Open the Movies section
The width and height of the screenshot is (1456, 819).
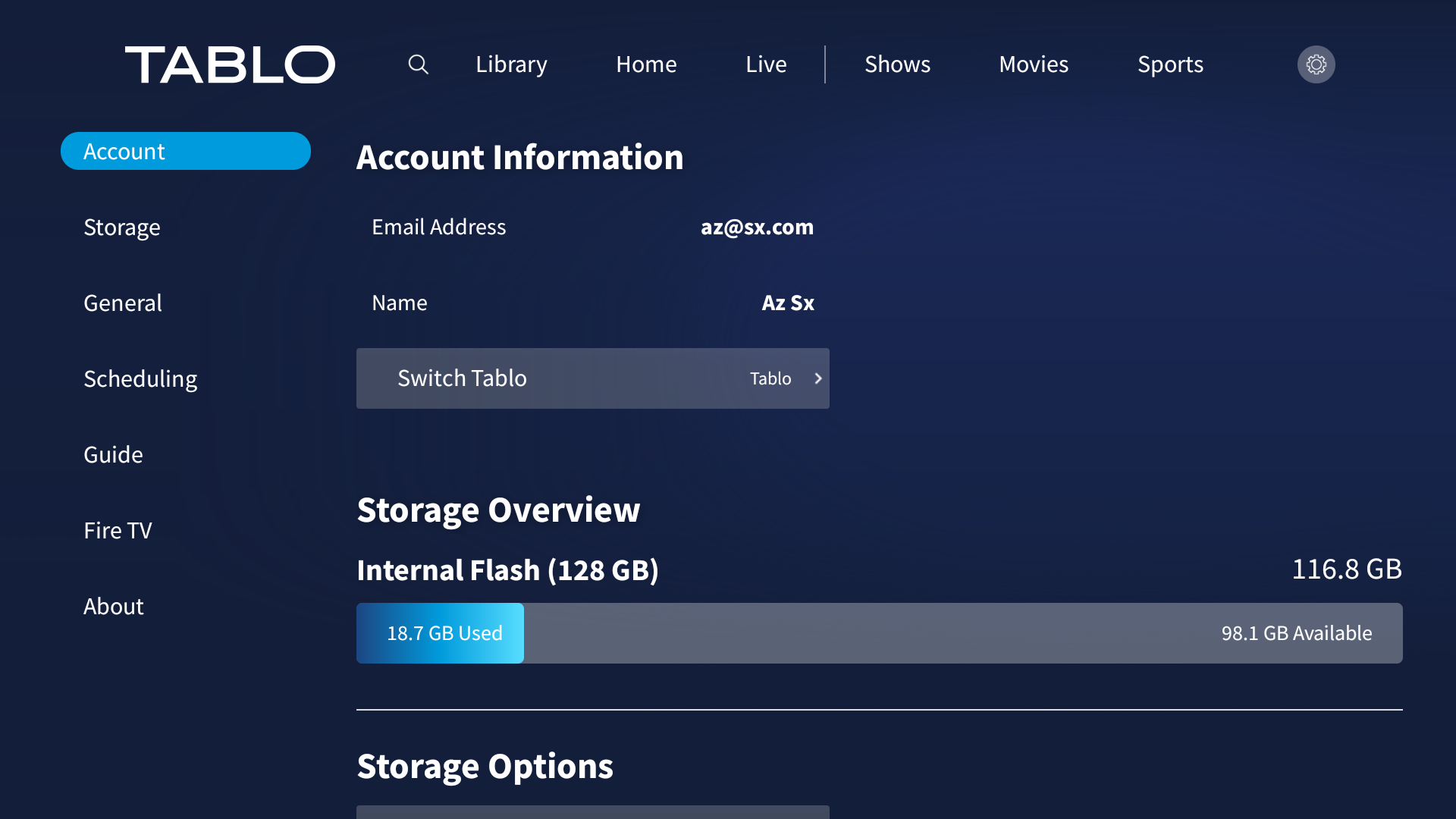click(1034, 64)
